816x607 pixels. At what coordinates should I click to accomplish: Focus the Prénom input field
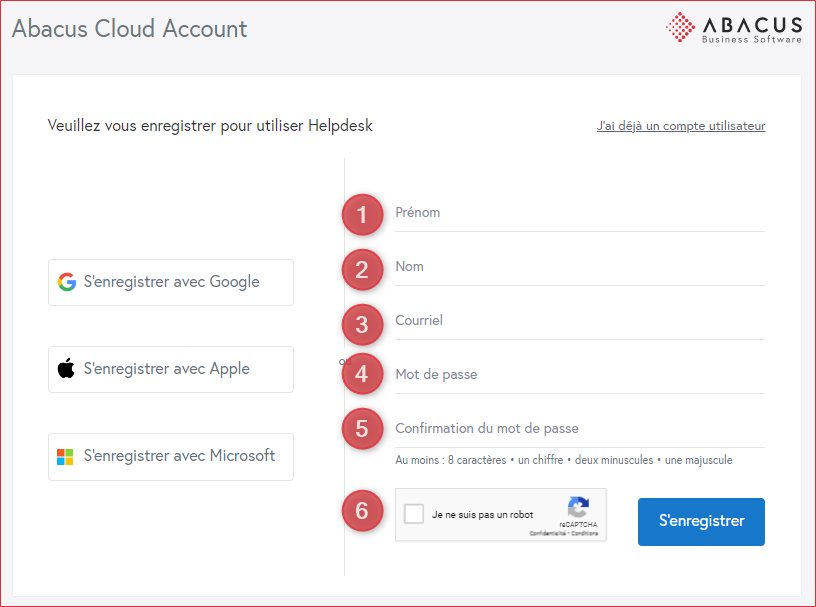[x=580, y=213]
